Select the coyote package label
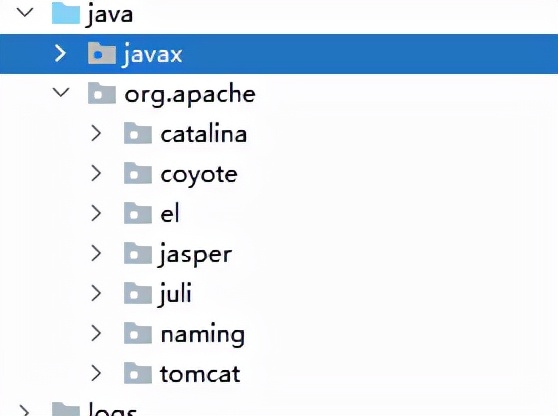The image size is (558, 416). (199, 175)
